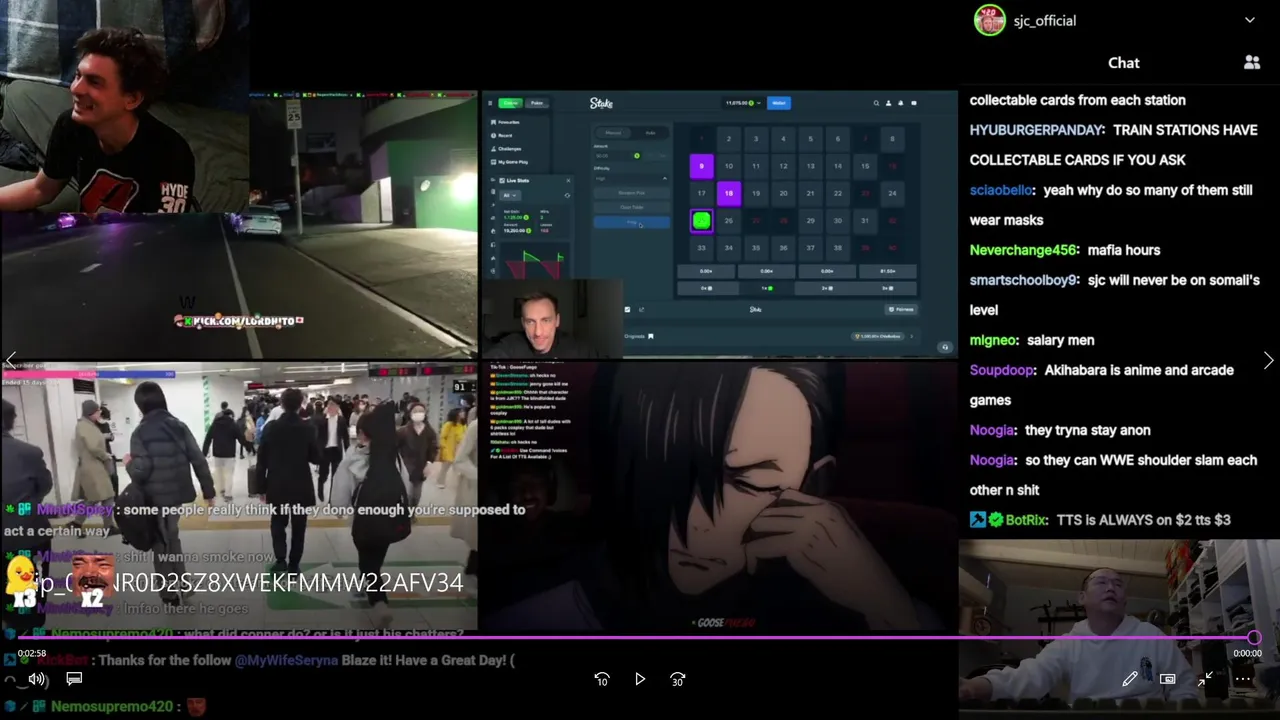The image size is (1280, 720).
Task: Click the green gem tile
Action: (702, 221)
